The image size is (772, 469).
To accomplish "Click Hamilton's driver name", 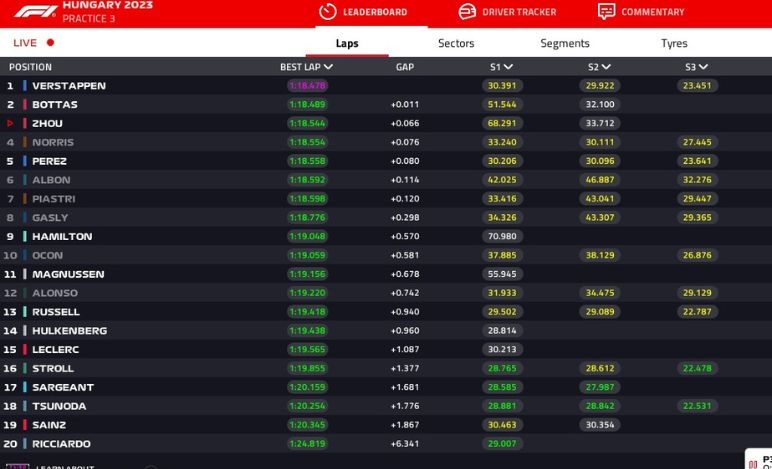I will 62,237.
